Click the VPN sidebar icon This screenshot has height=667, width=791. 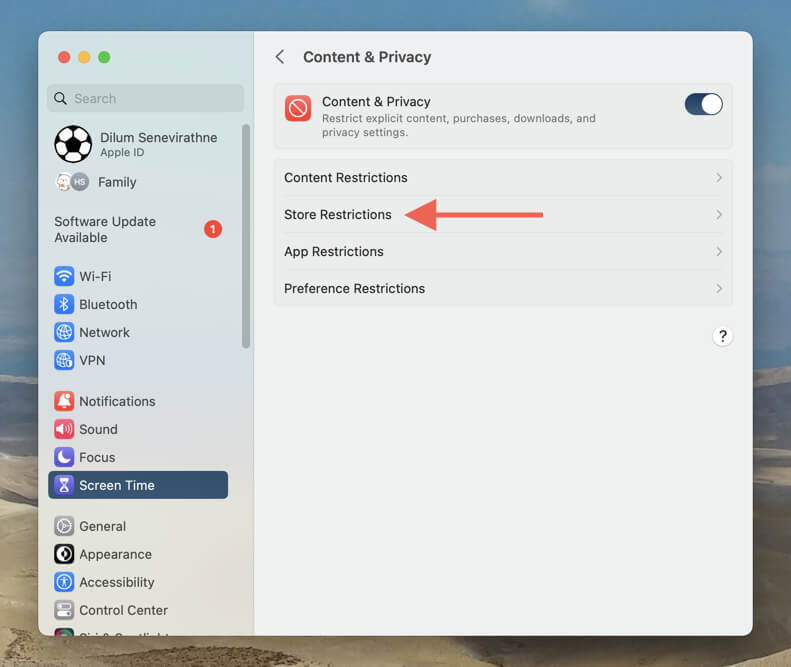pyautogui.click(x=64, y=360)
